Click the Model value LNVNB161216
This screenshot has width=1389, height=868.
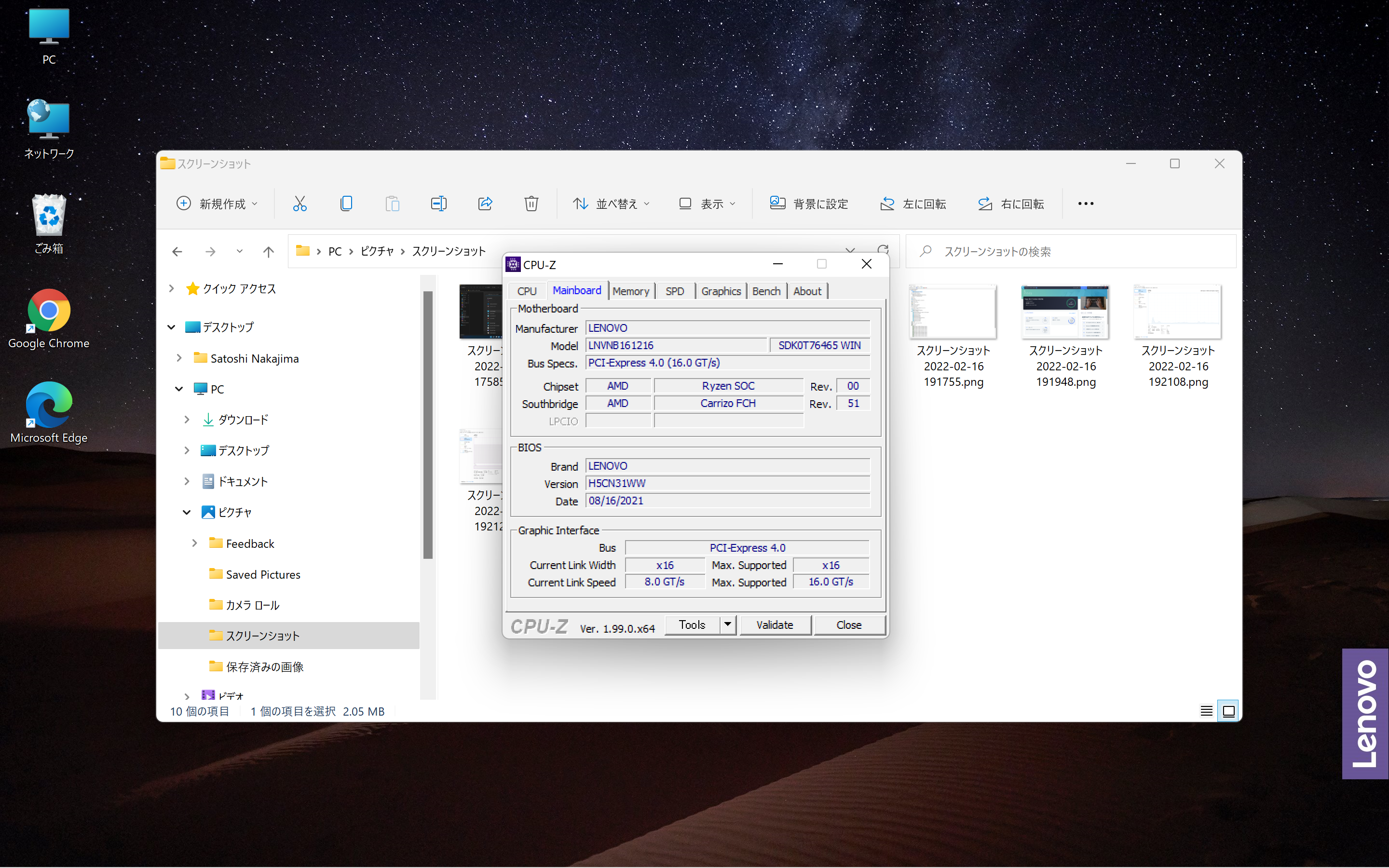pyautogui.click(x=676, y=345)
